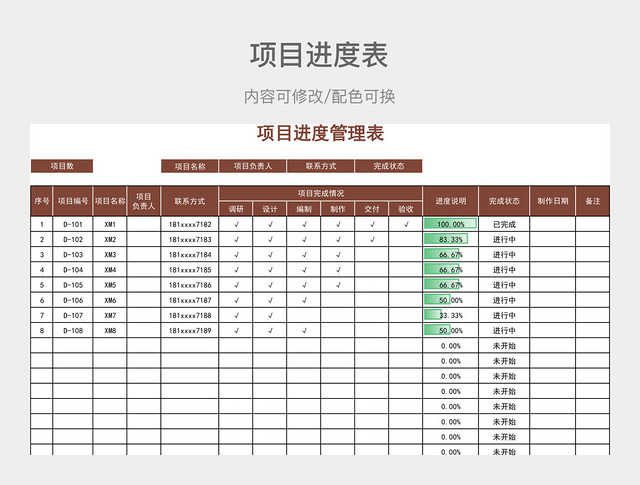Click the 33.33% progress bar
The height and width of the screenshot is (485, 640).
point(433,315)
